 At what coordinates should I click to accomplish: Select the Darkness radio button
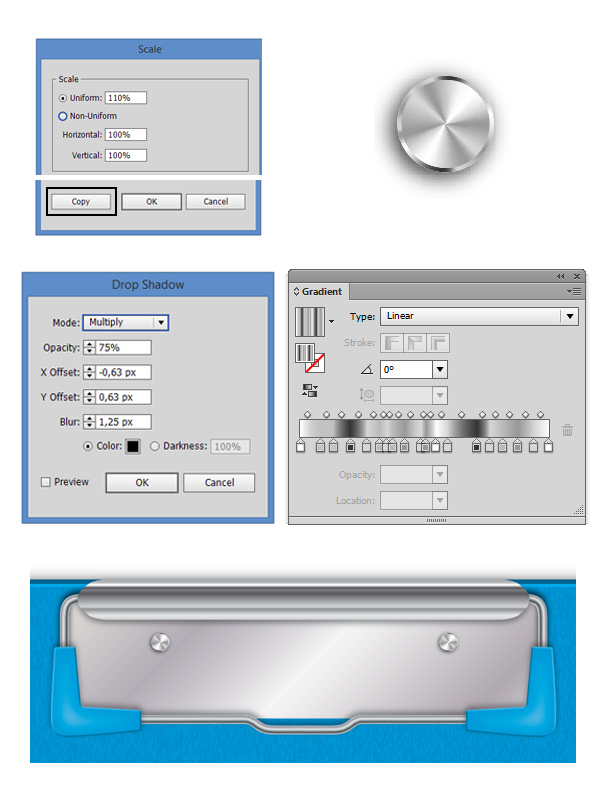point(154,446)
